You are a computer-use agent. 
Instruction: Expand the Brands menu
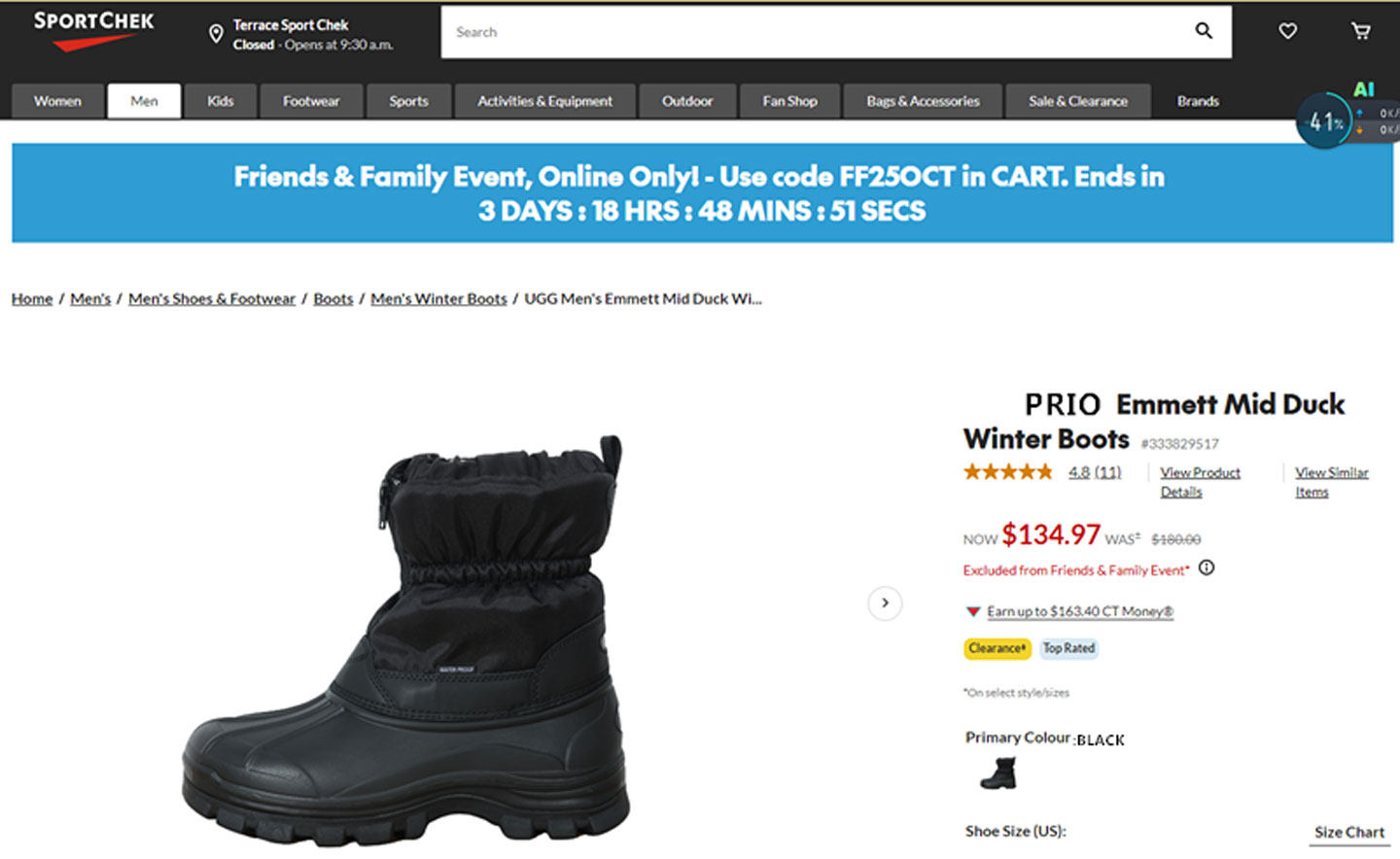[1198, 101]
